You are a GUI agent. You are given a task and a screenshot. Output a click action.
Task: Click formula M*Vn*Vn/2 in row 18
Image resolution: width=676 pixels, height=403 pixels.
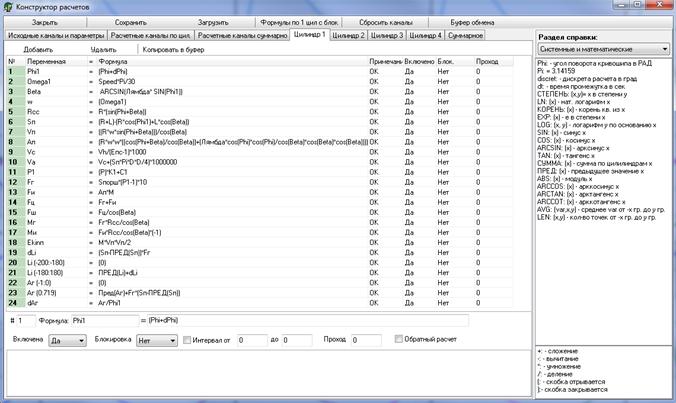tap(114, 243)
